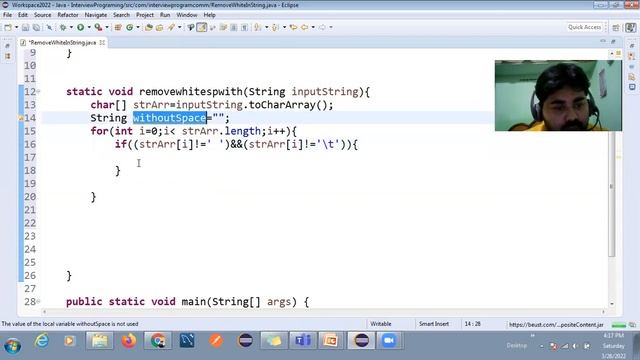The image size is (640, 360).
Task: Toggle the breadcrumb toolbar button
Action: pos(191,27)
